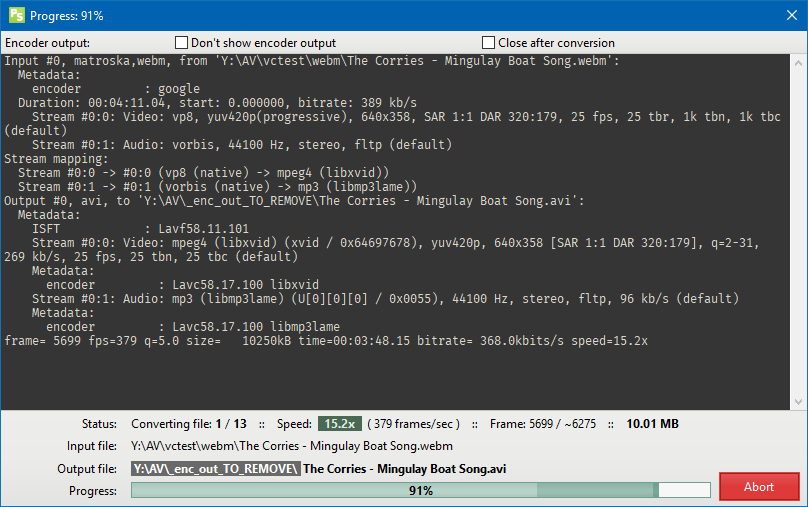Click the "Encoder output:" label

point(47,43)
